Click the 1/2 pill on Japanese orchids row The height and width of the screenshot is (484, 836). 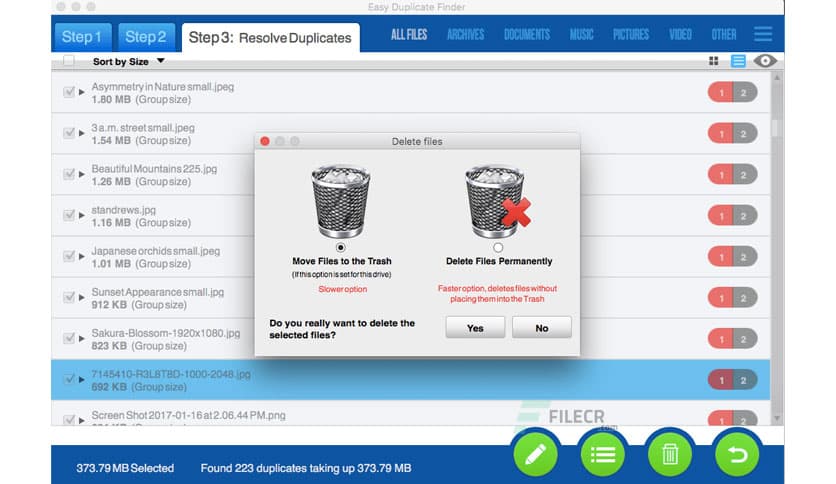point(733,257)
